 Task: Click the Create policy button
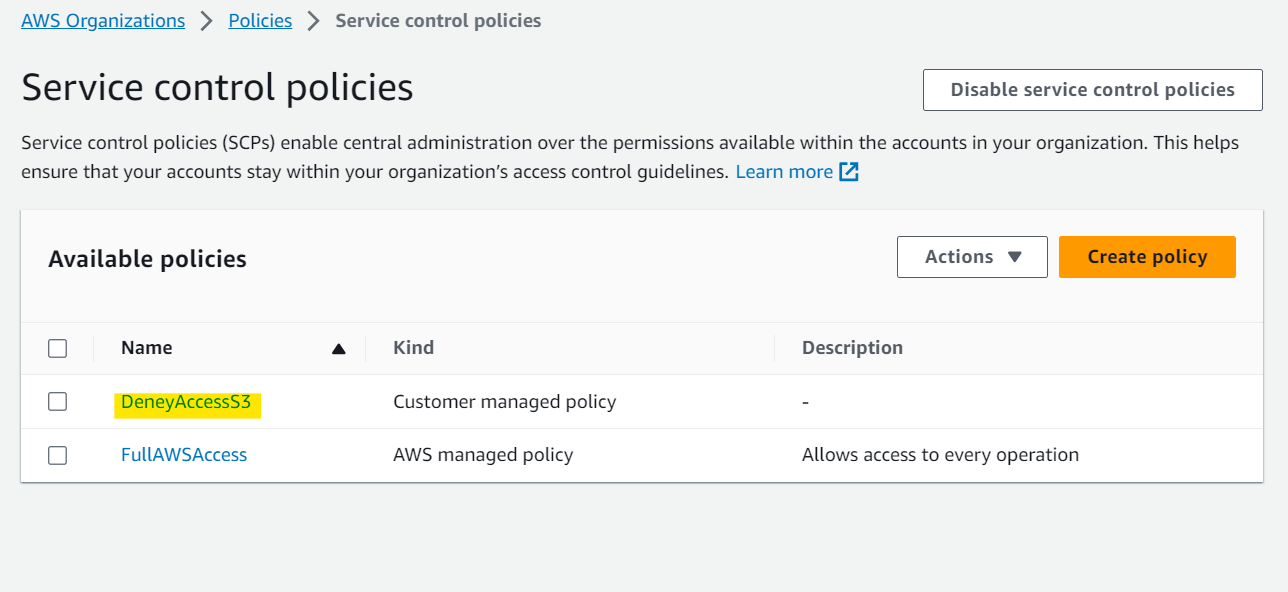(1147, 257)
